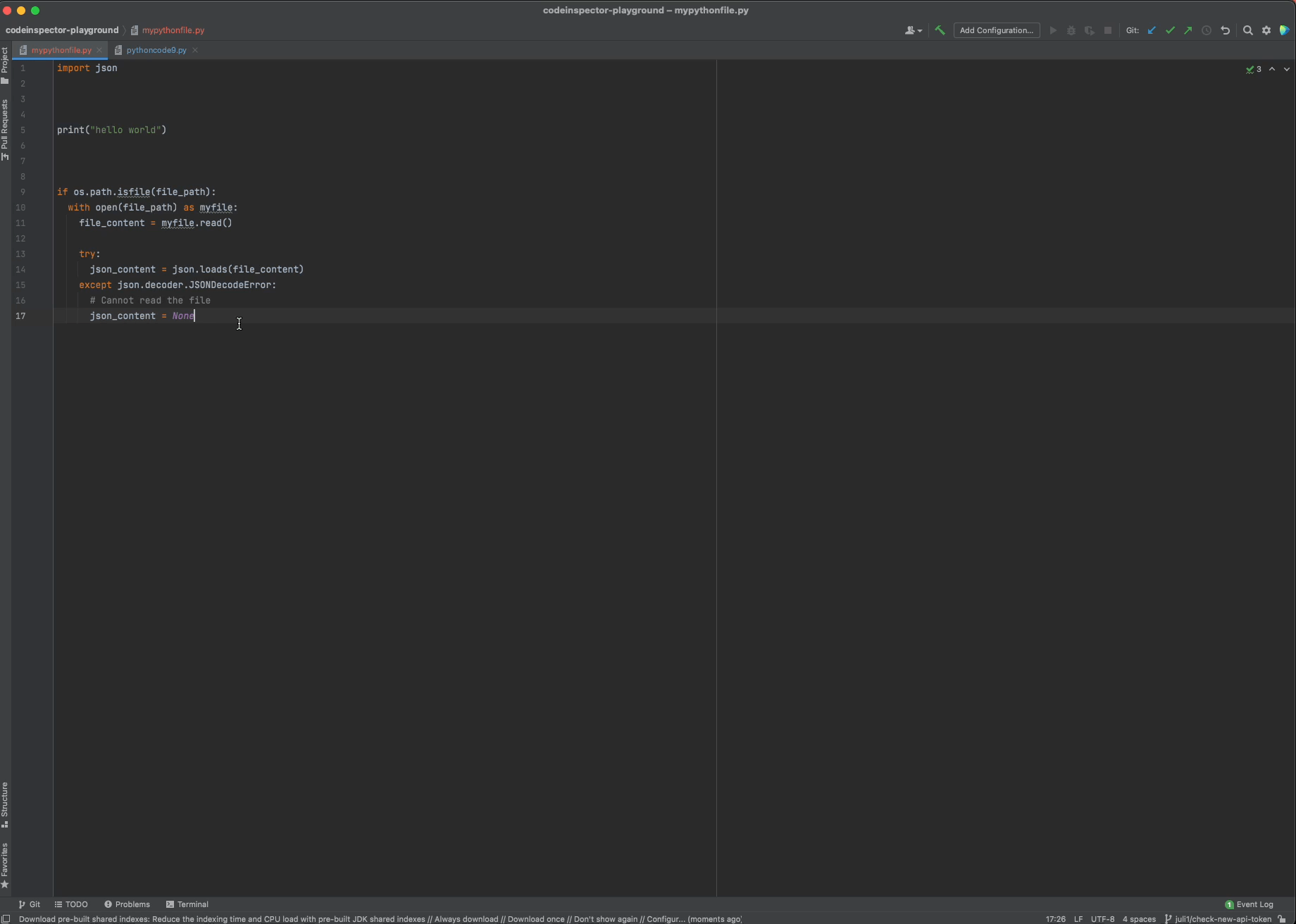Open the LF line separator selector

1078,919
